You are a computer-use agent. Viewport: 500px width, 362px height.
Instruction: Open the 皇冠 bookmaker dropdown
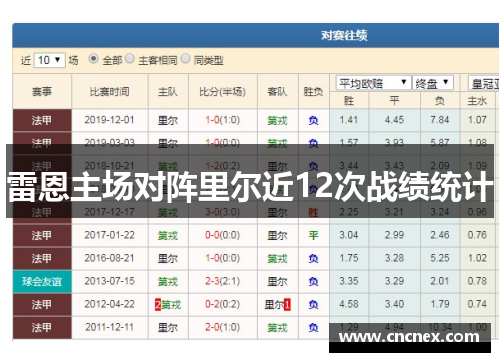483,83
